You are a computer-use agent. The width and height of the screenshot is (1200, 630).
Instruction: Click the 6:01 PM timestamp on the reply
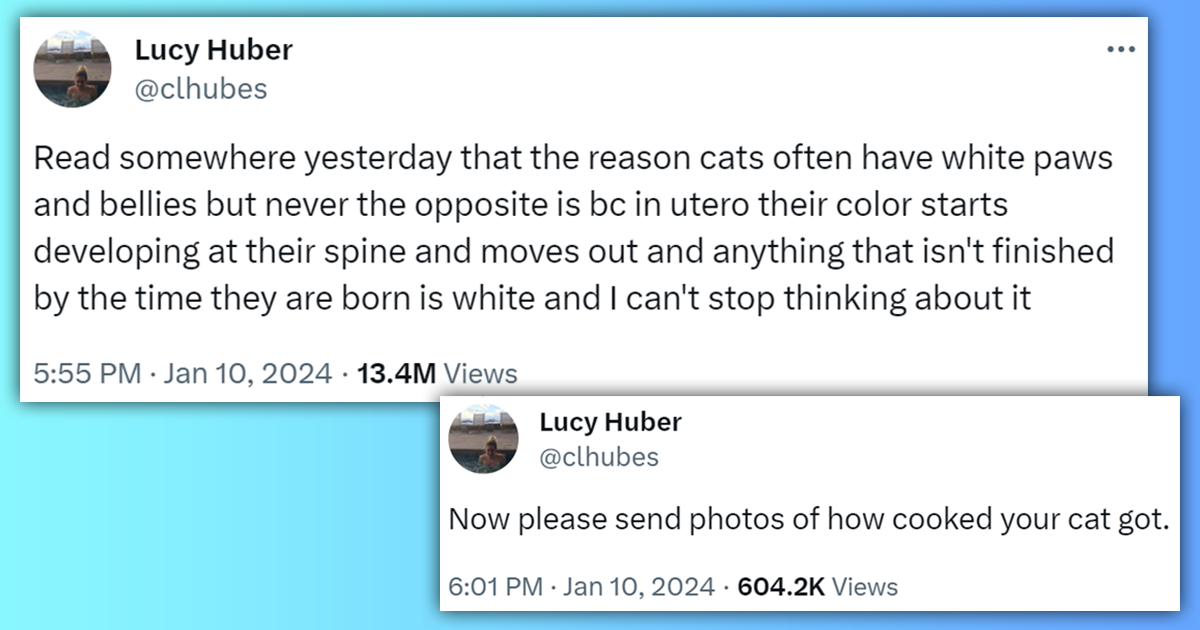pyautogui.click(x=493, y=588)
